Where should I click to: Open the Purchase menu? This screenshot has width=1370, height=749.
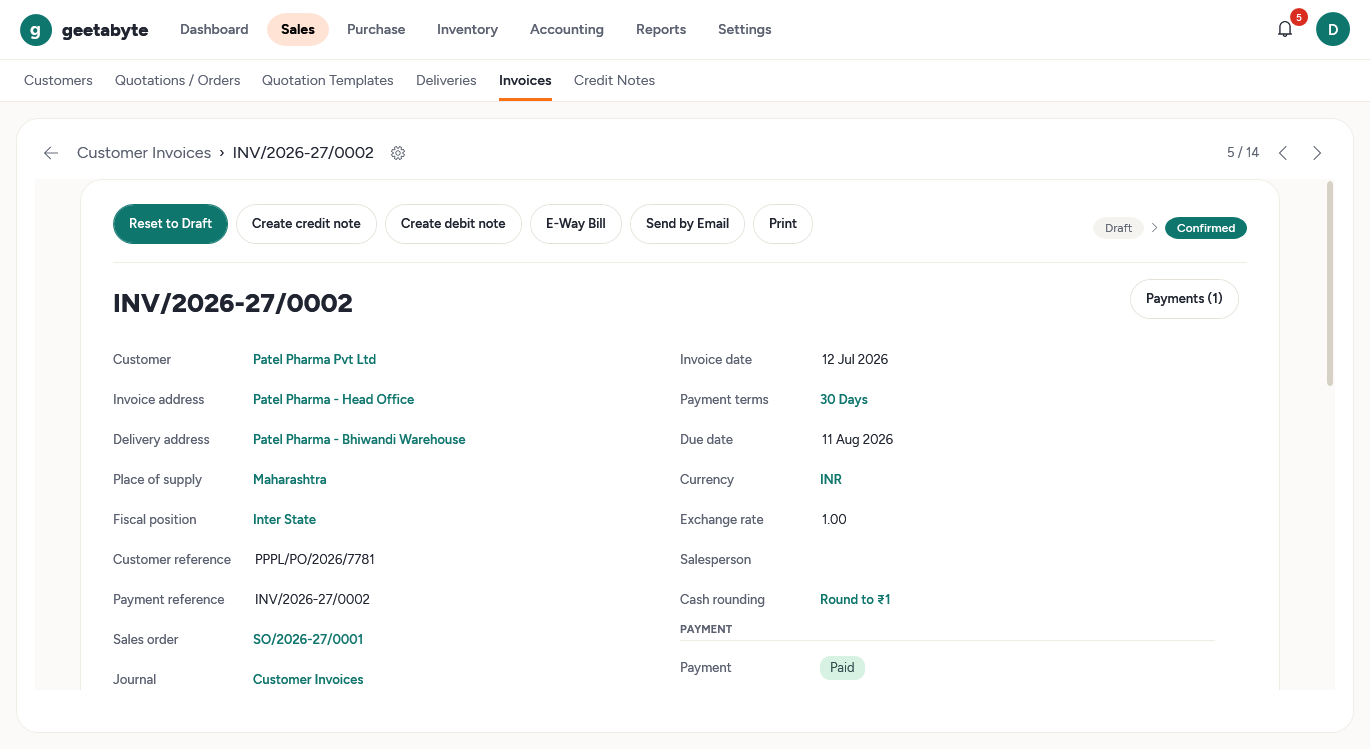point(376,30)
